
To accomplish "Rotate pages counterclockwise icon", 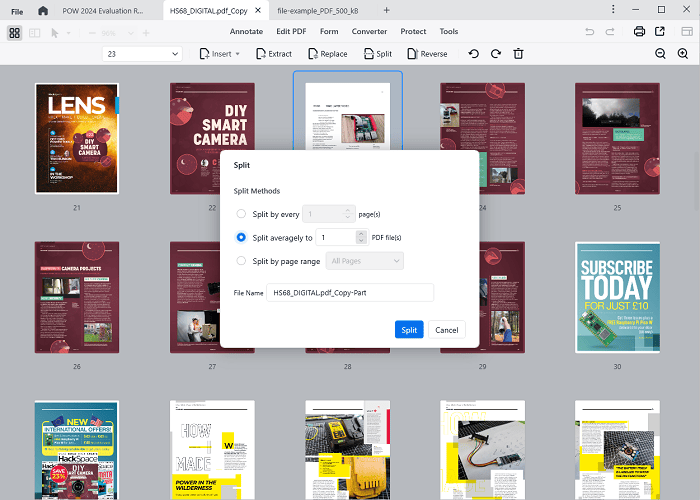I will (473, 54).
